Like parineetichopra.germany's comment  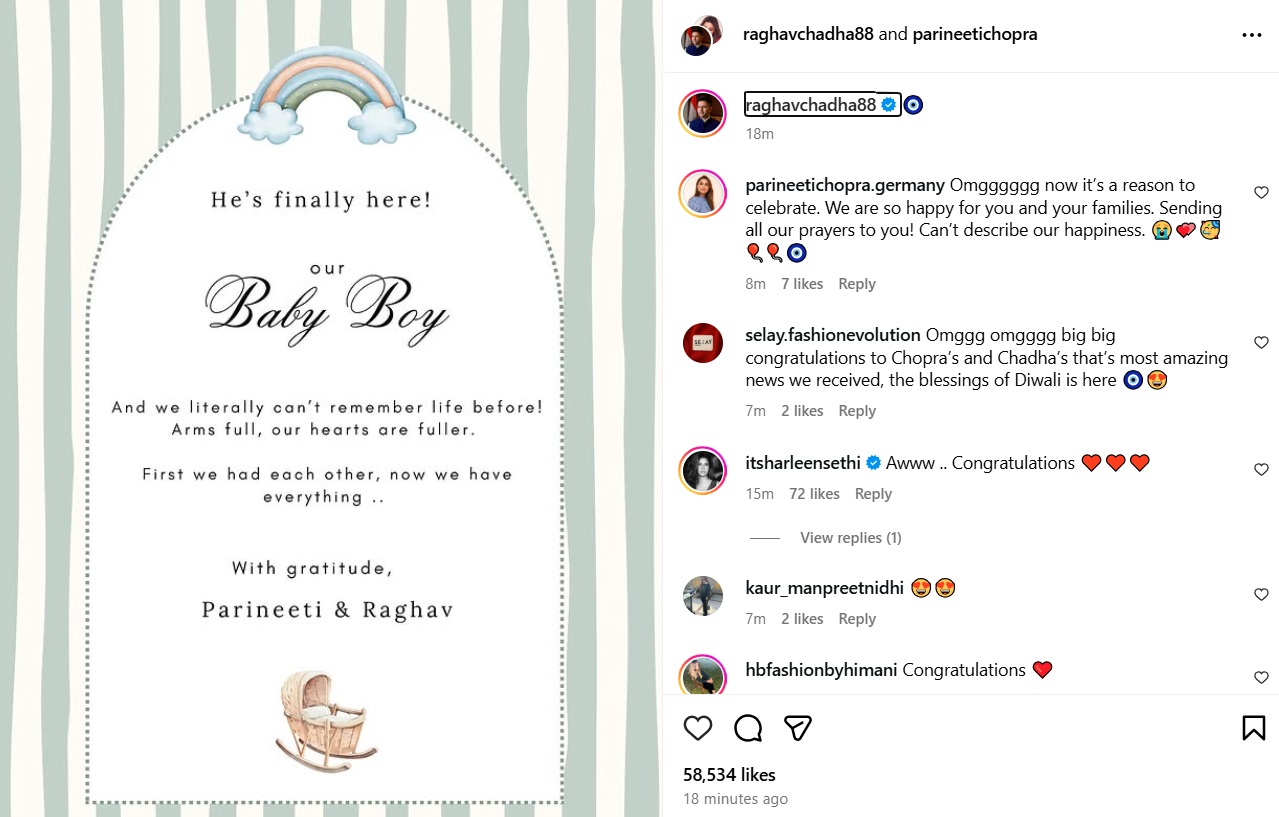pyautogui.click(x=1261, y=192)
